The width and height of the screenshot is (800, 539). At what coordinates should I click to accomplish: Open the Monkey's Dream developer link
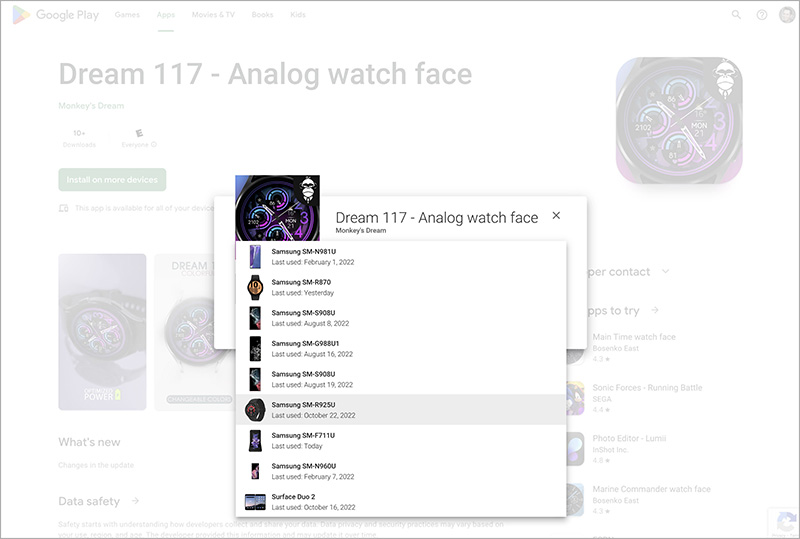pos(91,106)
